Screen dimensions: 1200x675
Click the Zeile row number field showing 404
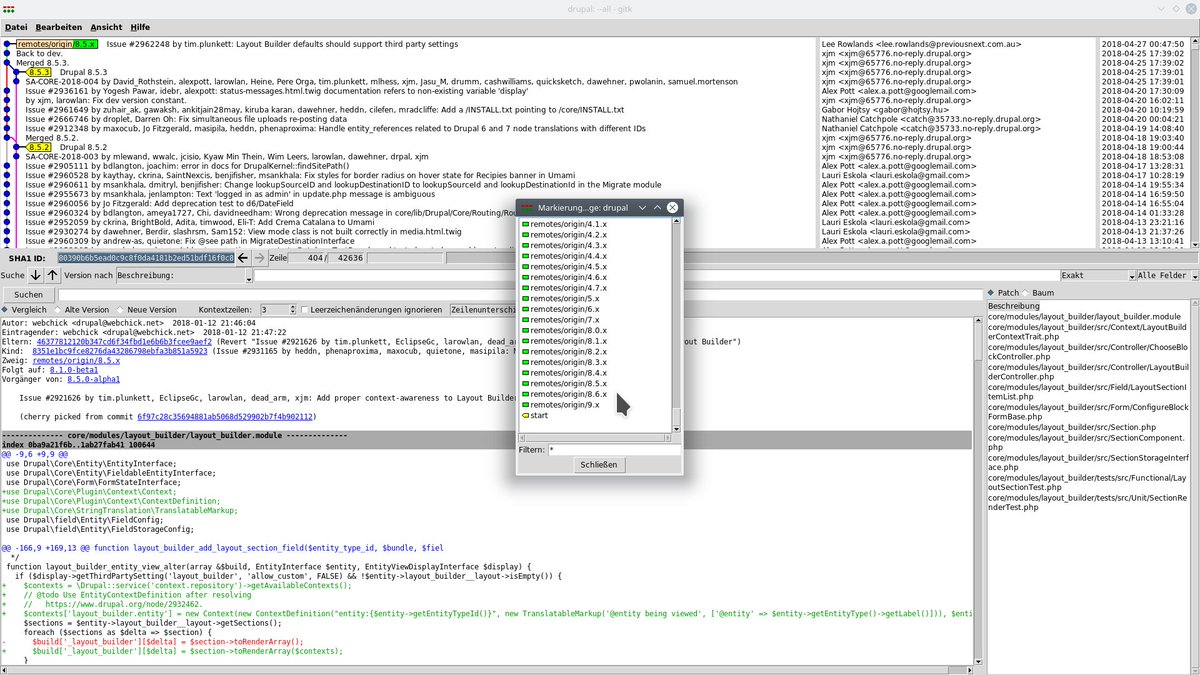(309, 258)
